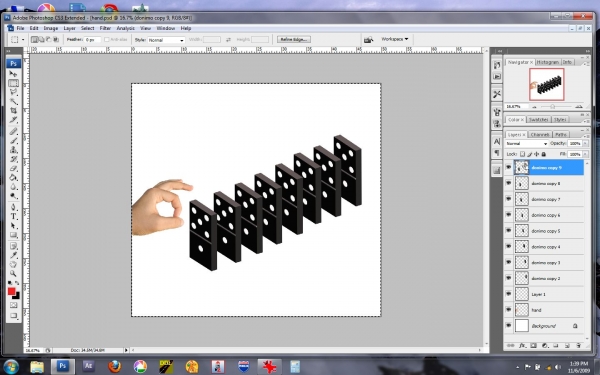Open the Paragraph panel icon in dock
Image resolution: width=600 pixels, height=375 pixels.
[497, 153]
